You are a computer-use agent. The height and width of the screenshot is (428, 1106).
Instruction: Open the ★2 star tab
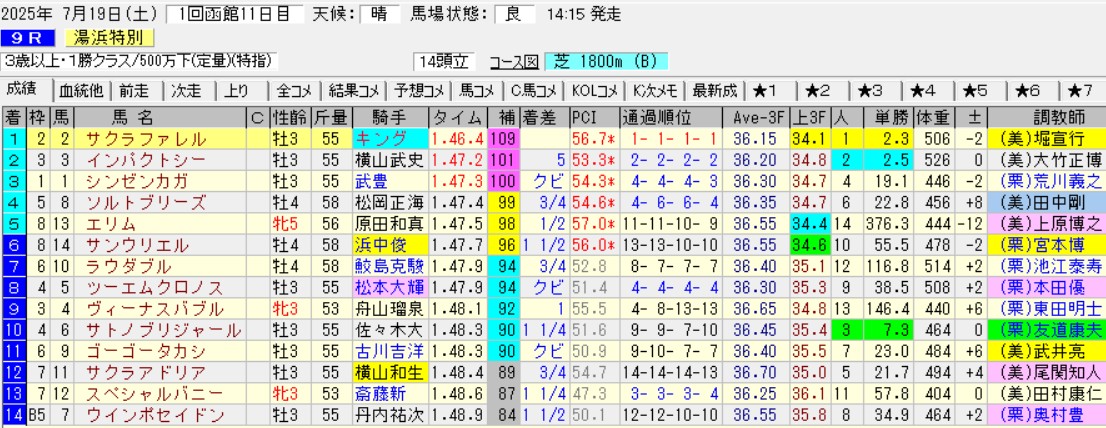pos(822,90)
